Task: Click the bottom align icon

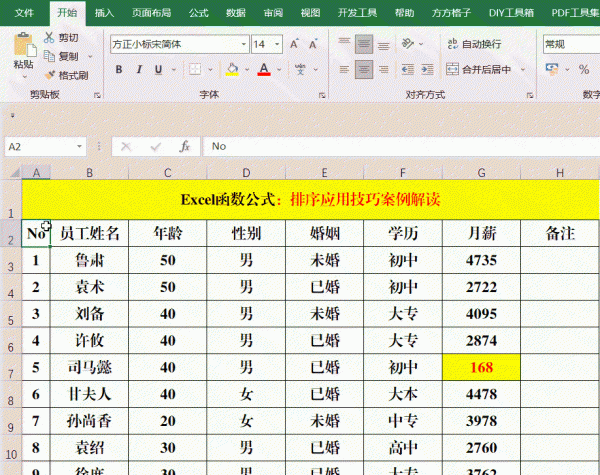Action: tap(383, 44)
